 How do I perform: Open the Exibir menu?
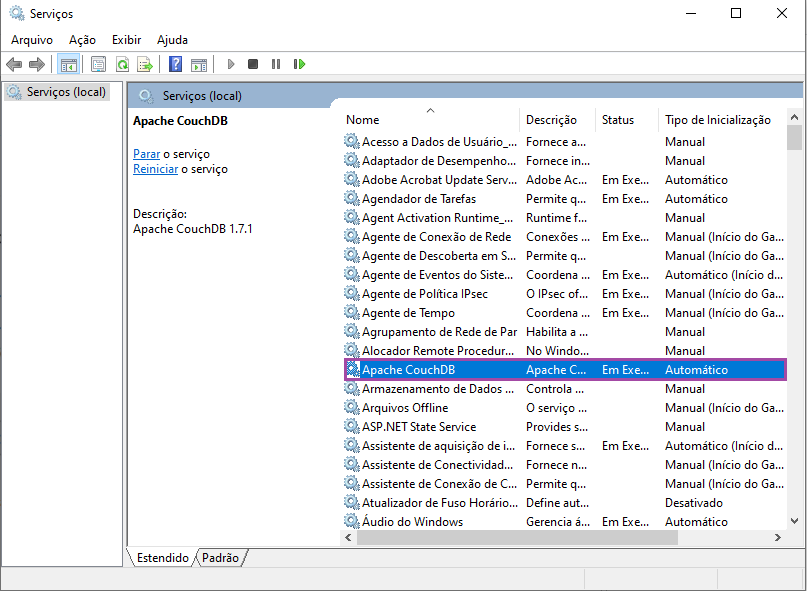click(126, 40)
